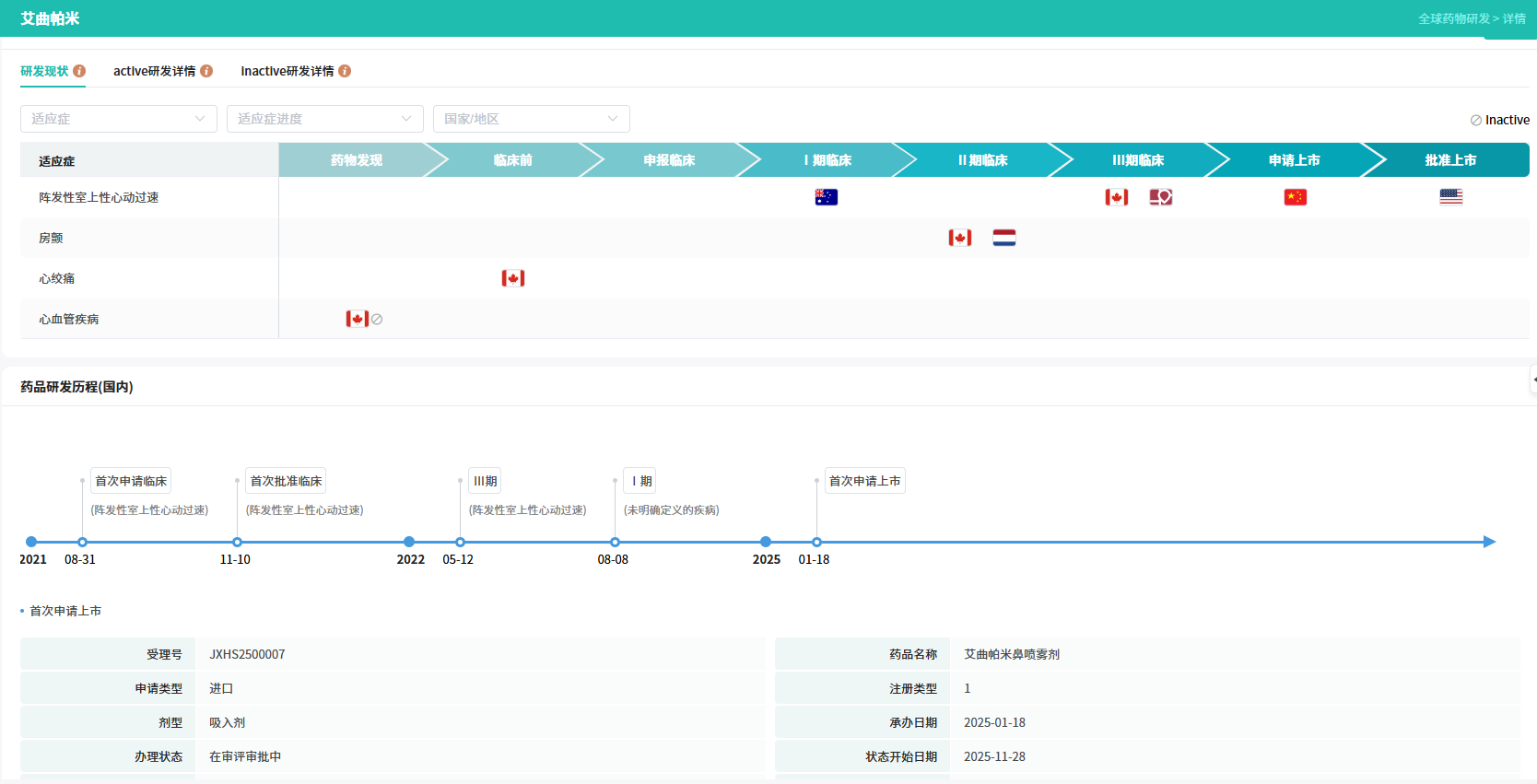Click the info icon beside 研发现状 tab

pyautogui.click(x=79, y=71)
